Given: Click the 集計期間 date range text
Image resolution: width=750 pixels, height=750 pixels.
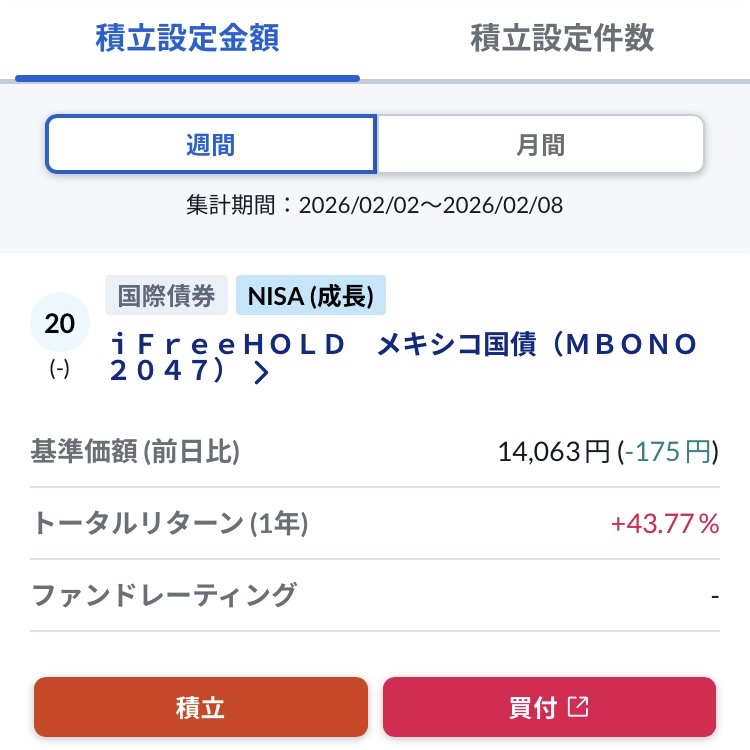Looking at the screenshot, I should pyautogui.click(x=375, y=206).
